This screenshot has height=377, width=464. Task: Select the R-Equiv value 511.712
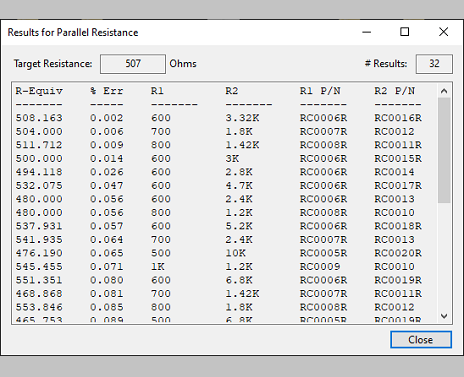tap(39, 145)
